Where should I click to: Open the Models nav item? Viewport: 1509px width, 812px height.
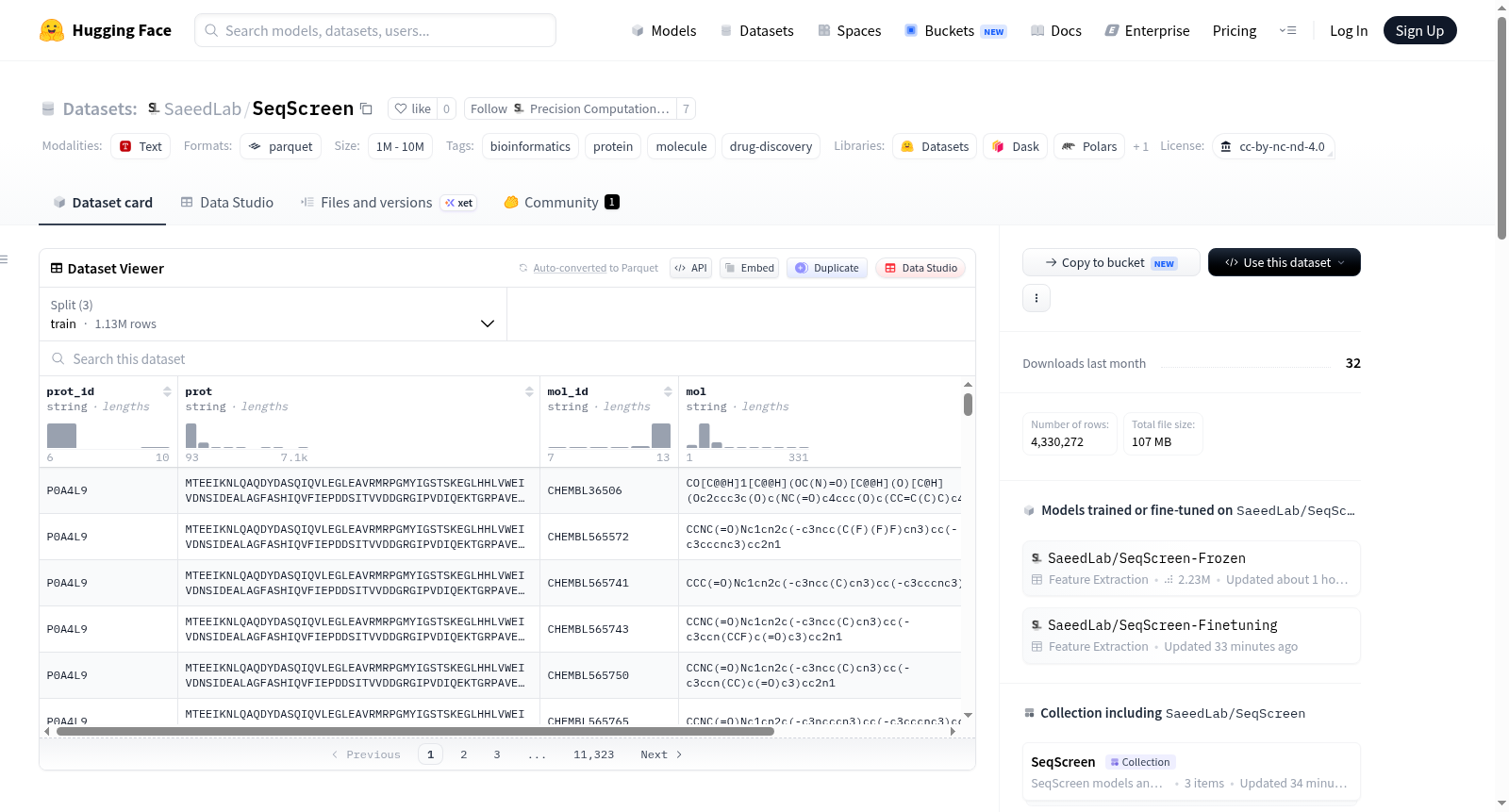pos(664,30)
